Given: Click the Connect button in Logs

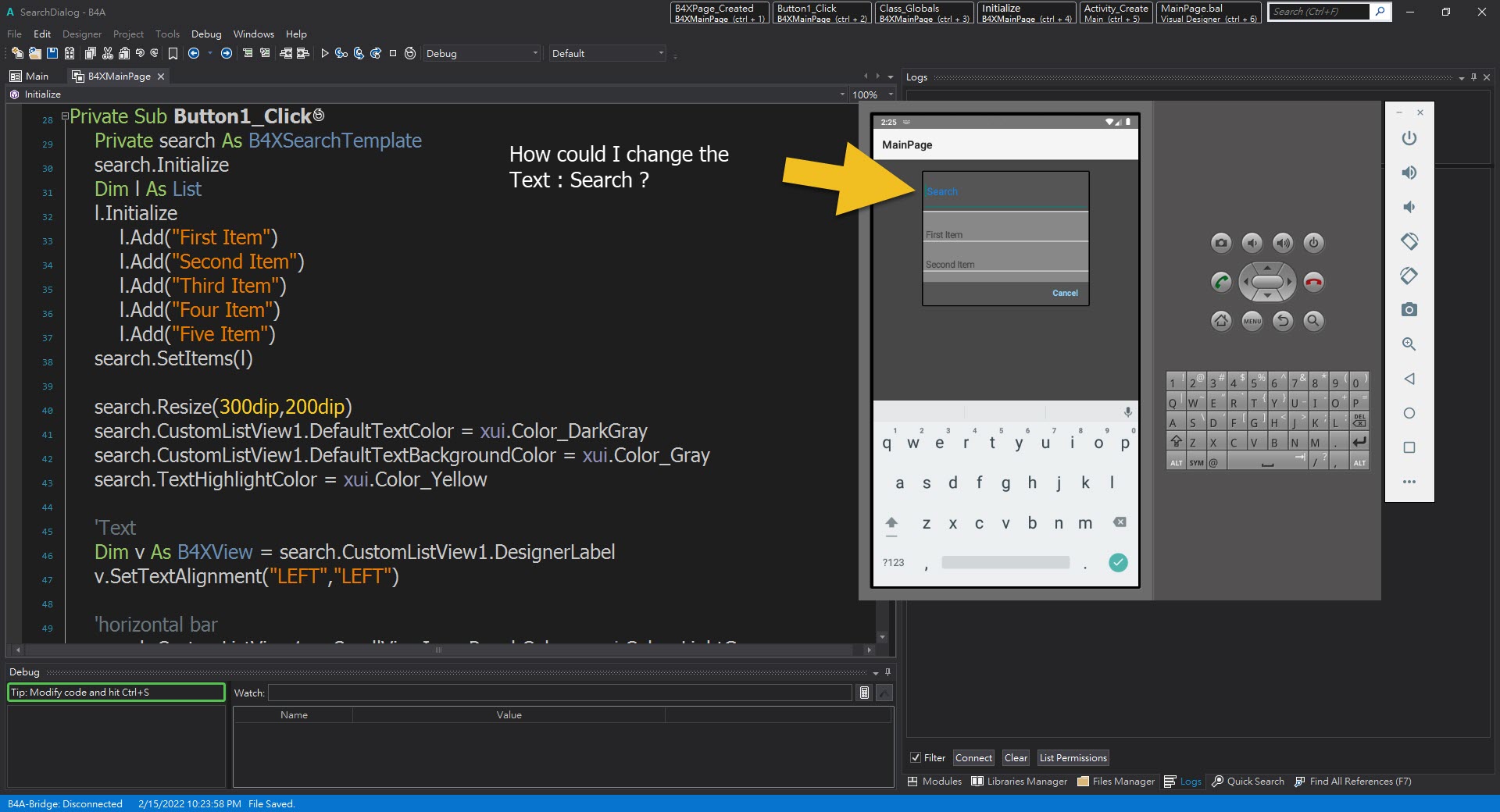Looking at the screenshot, I should (x=973, y=757).
